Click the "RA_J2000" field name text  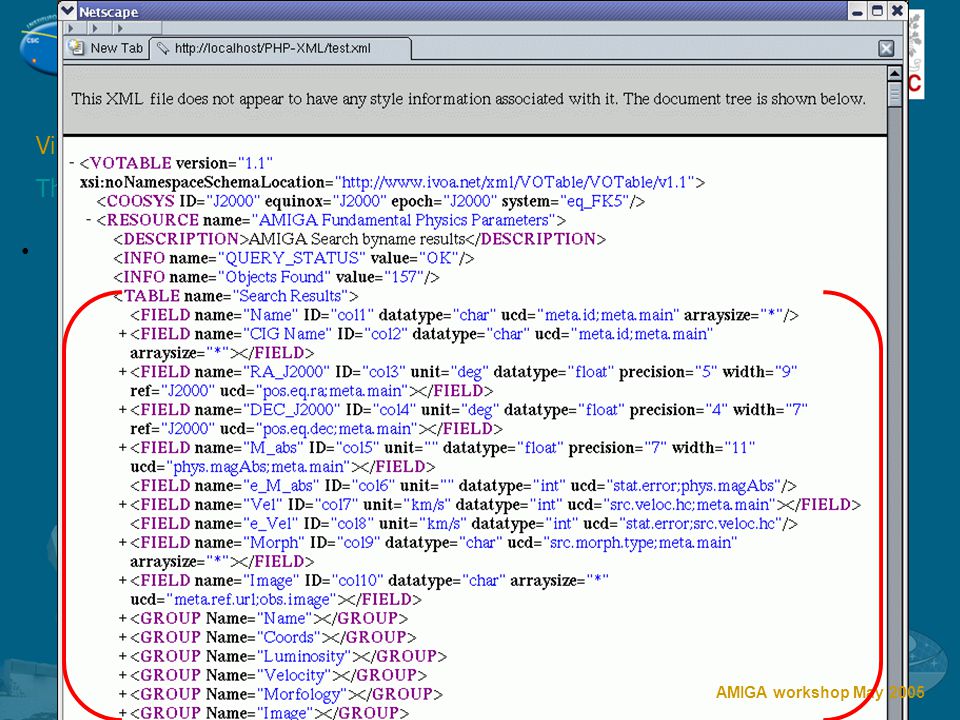(x=287, y=372)
